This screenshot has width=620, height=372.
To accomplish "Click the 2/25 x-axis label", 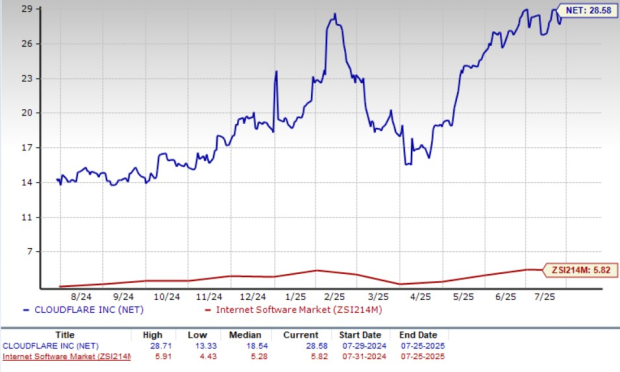I will (335, 296).
